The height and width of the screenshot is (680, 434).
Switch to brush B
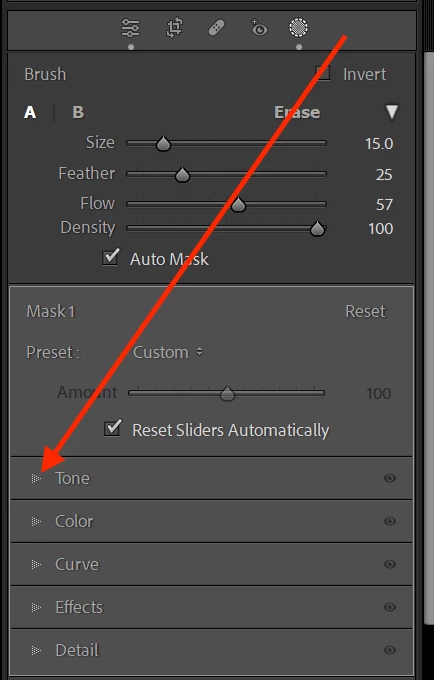tap(78, 112)
